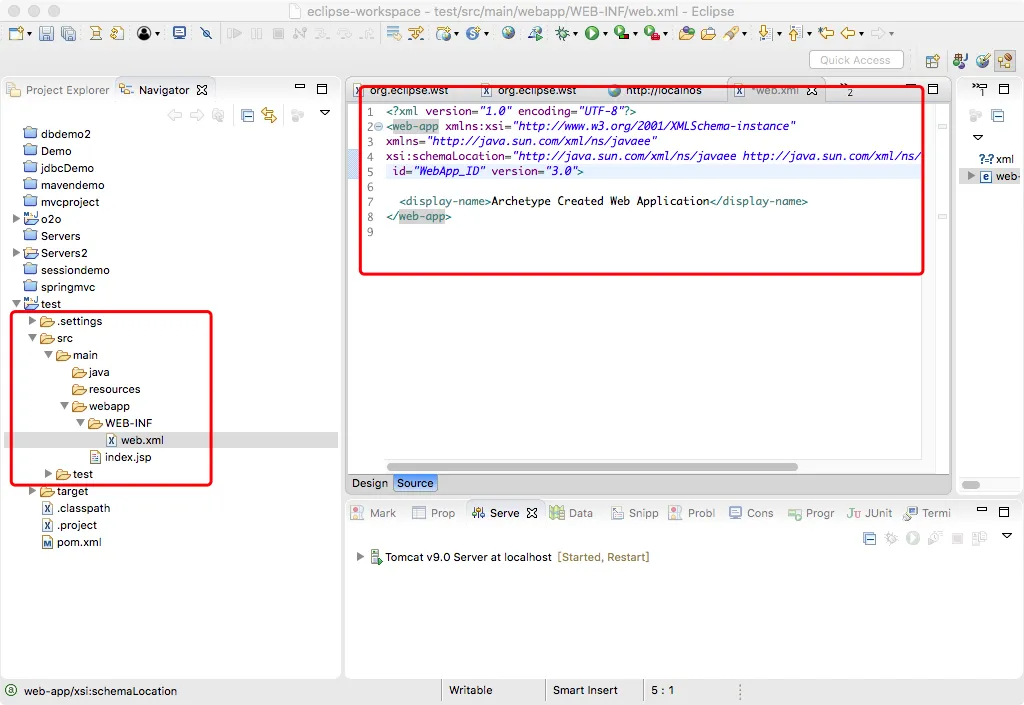
Task: Expand the Tomcat v9.0 Server entry
Action: click(x=361, y=557)
